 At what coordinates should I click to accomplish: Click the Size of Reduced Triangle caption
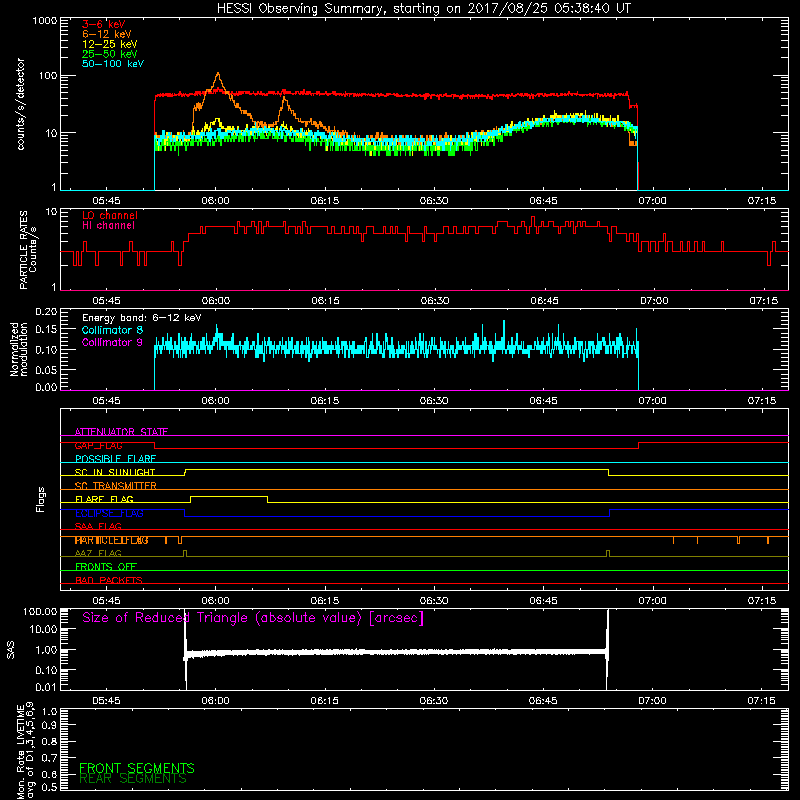tap(253, 618)
